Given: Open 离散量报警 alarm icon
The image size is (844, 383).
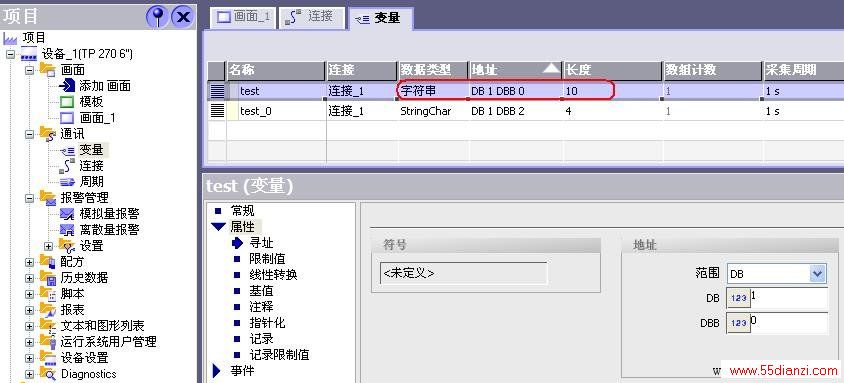Looking at the screenshot, I should [67, 230].
